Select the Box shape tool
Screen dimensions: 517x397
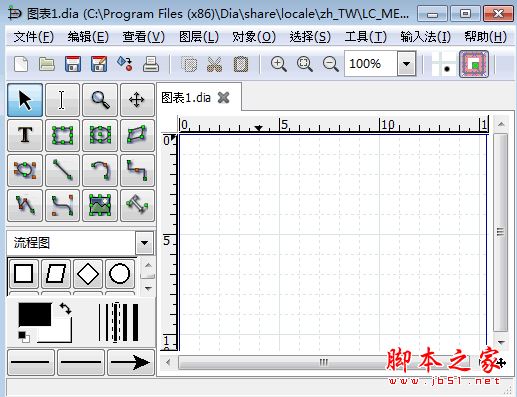coord(62,135)
